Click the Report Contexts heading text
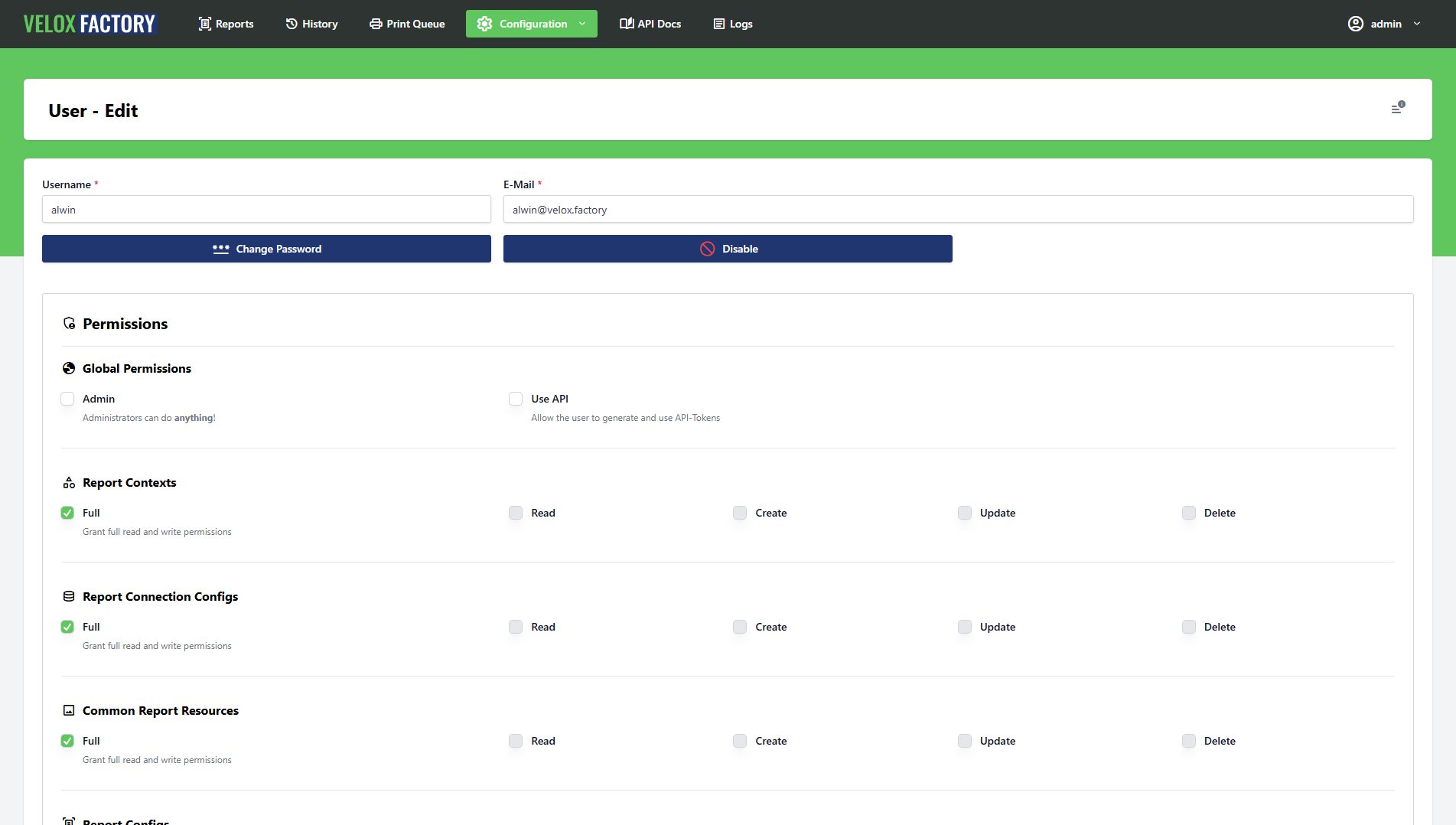Image resolution: width=1456 pixels, height=825 pixels. tap(129, 482)
